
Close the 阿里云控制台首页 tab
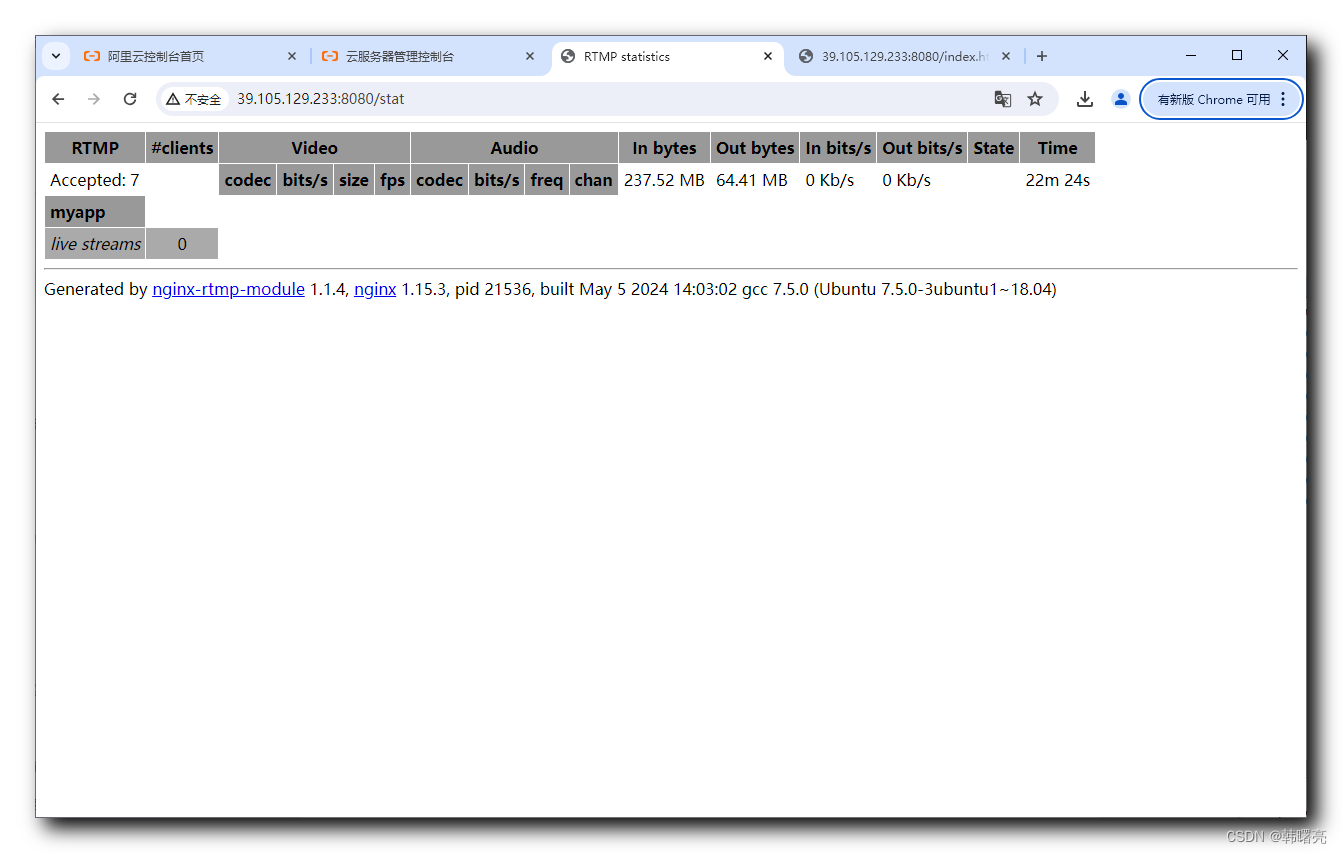pyautogui.click(x=292, y=57)
